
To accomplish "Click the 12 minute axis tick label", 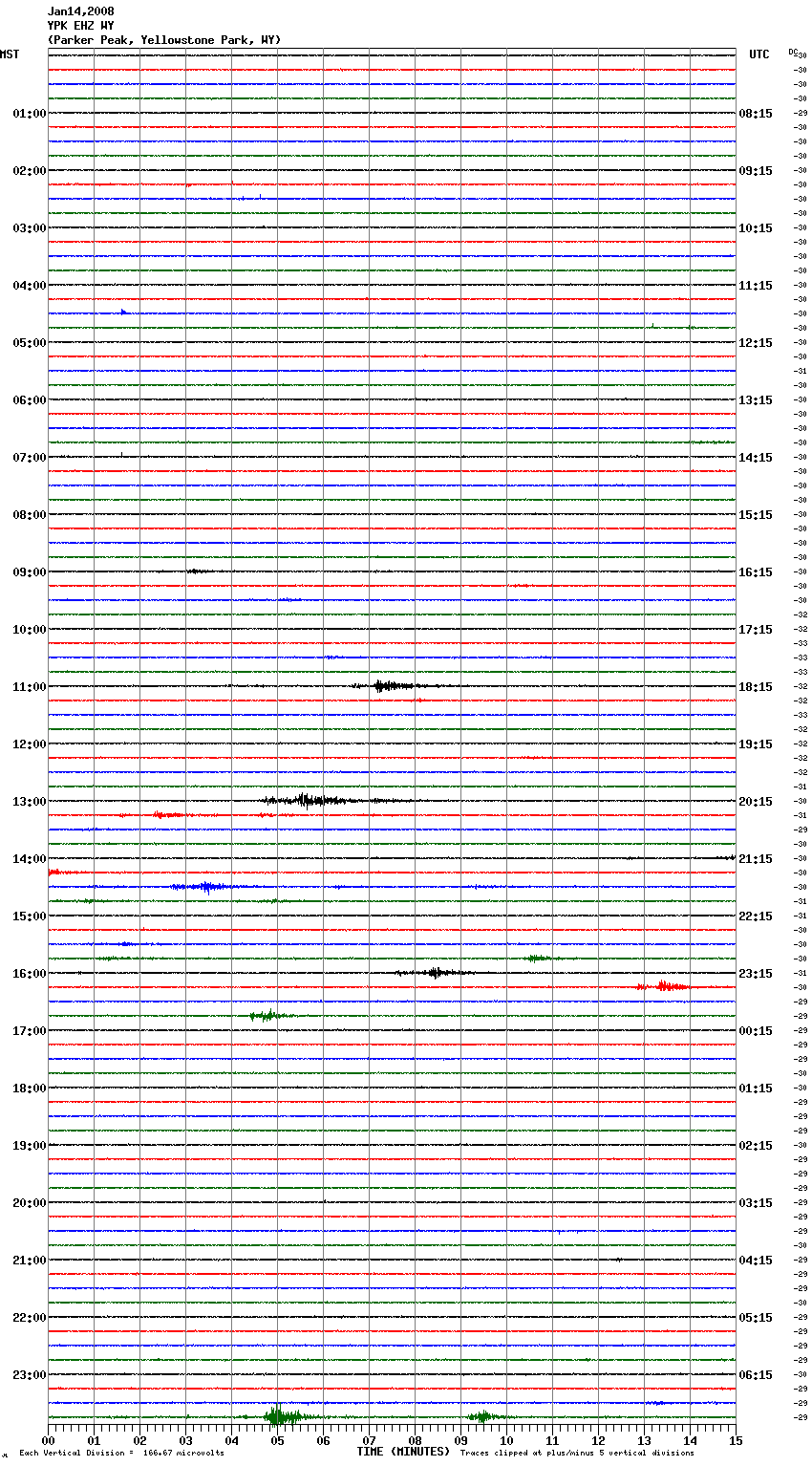I will pos(598,1440).
